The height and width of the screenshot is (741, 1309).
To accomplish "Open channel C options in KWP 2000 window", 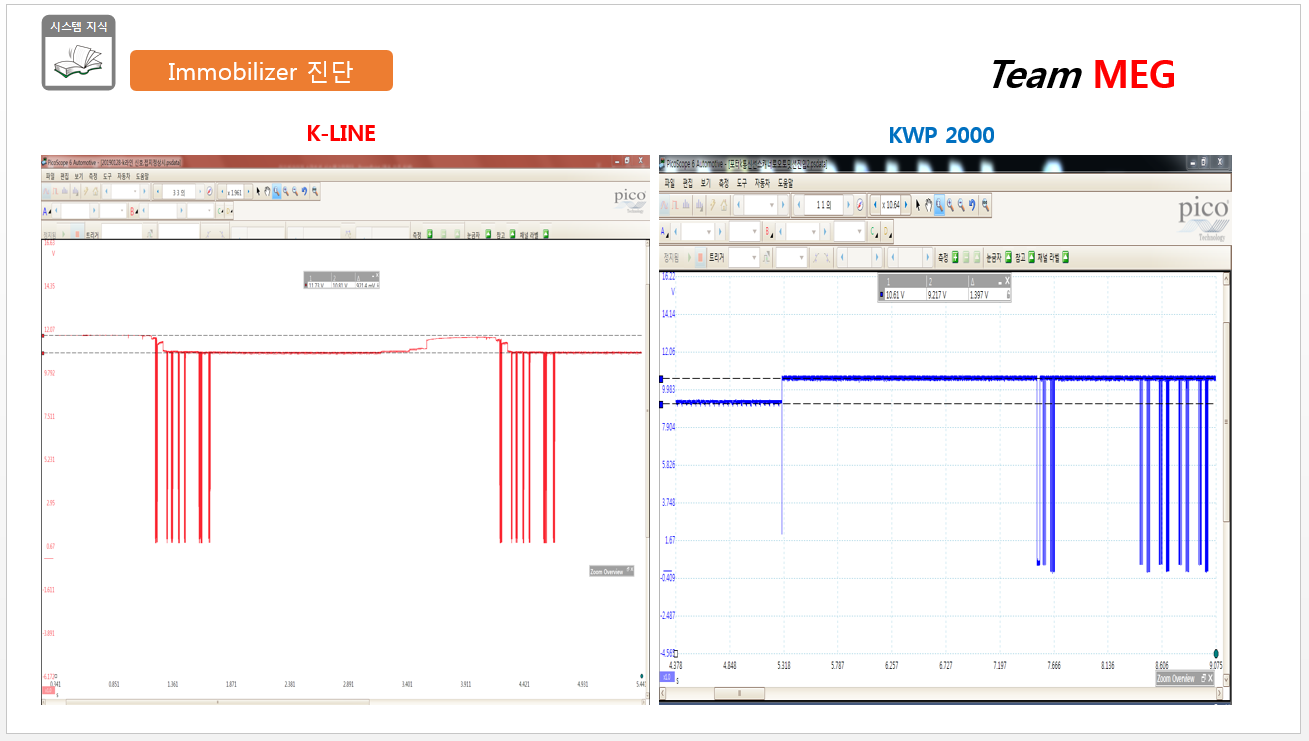I will coord(873,232).
